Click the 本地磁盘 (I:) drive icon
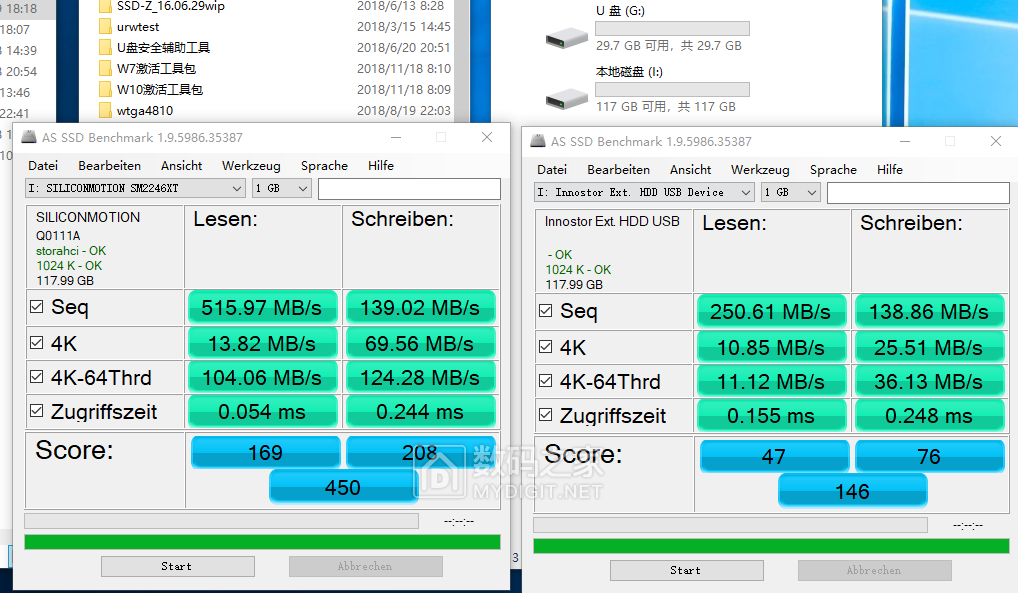This screenshot has width=1018, height=593. coord(566,99)
